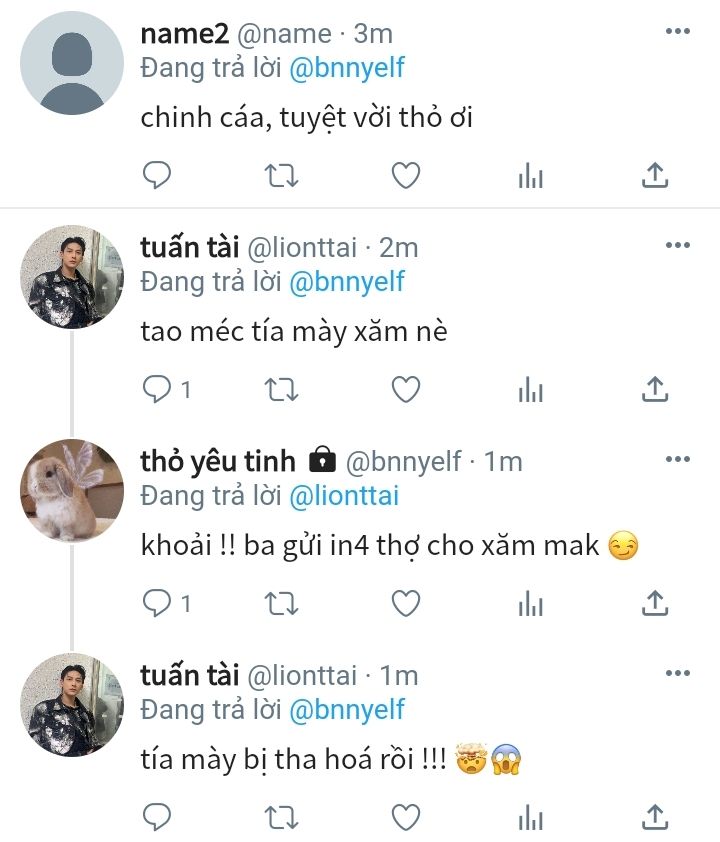Open more options on name2's tweet
Image resolution: width=720 pixels, height=842 pixels.
click(x=677, y=32)
